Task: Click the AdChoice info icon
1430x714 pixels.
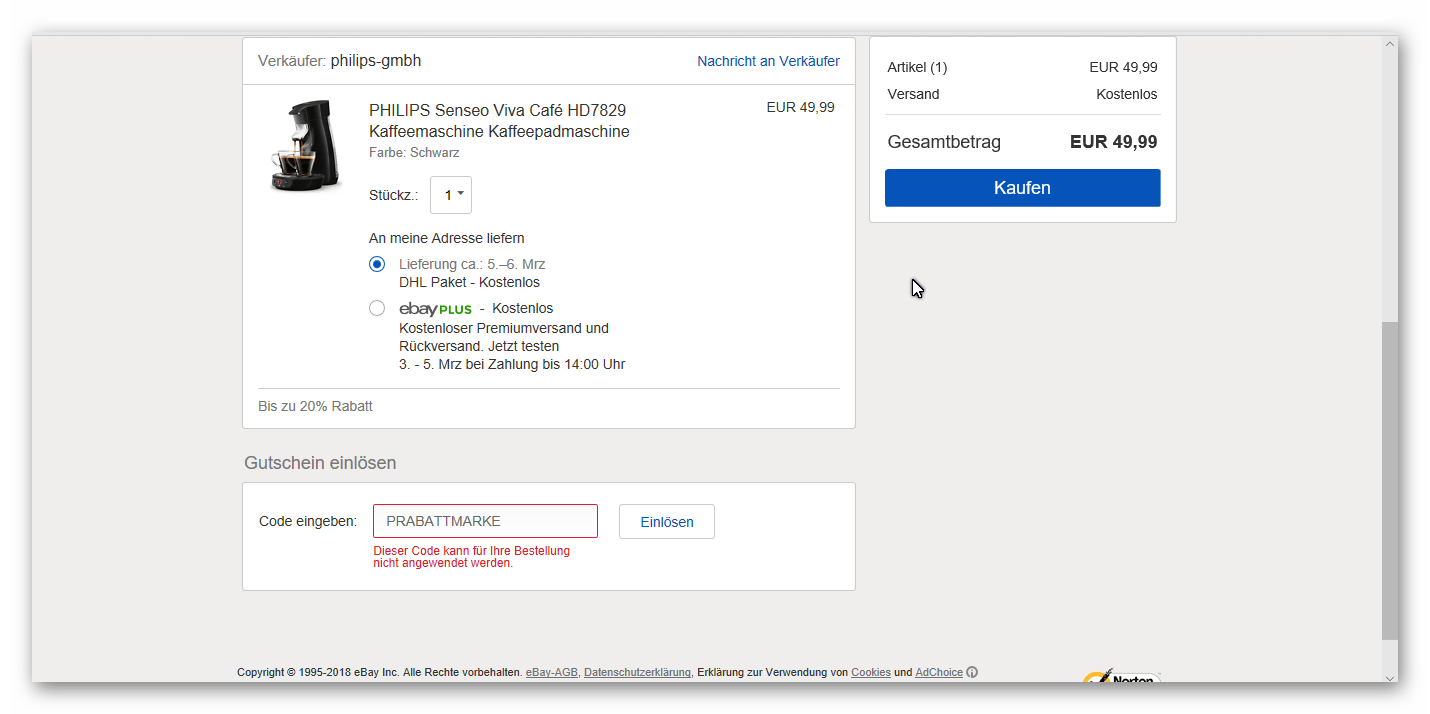Action: tap(972, 672)
